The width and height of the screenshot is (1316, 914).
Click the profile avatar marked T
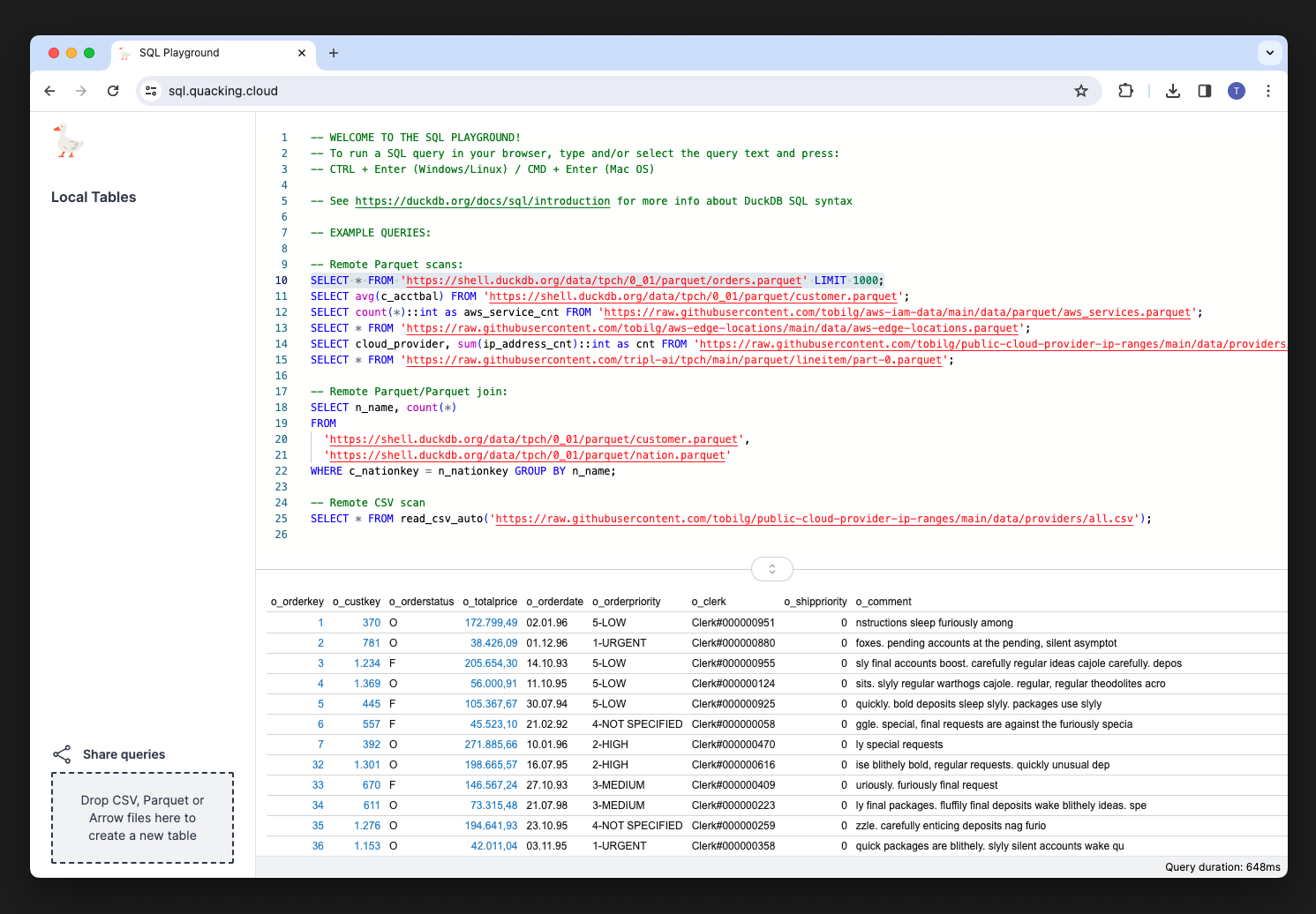tap(1236, 91)
